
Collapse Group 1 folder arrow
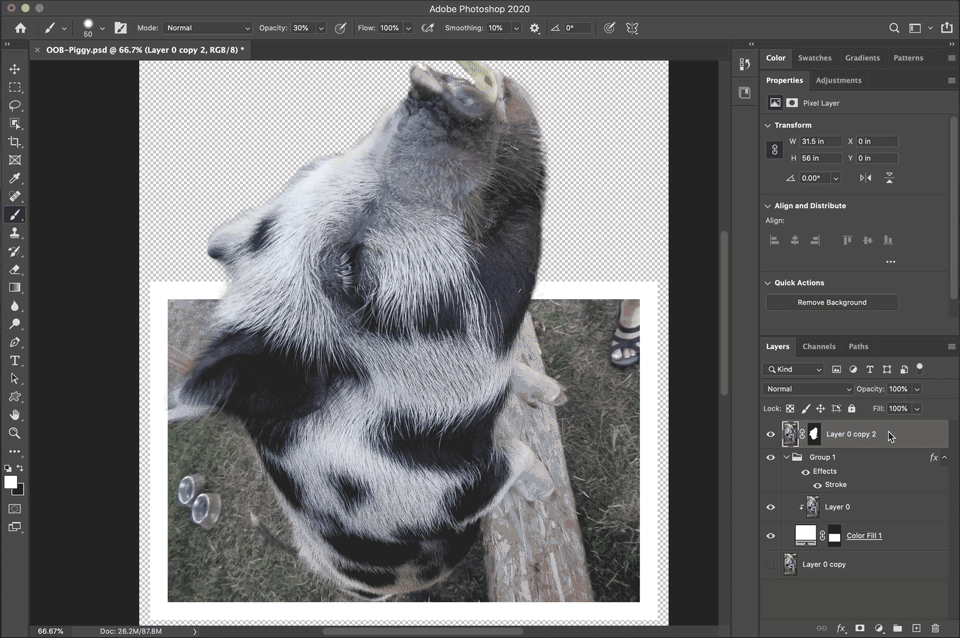(786, 457)
